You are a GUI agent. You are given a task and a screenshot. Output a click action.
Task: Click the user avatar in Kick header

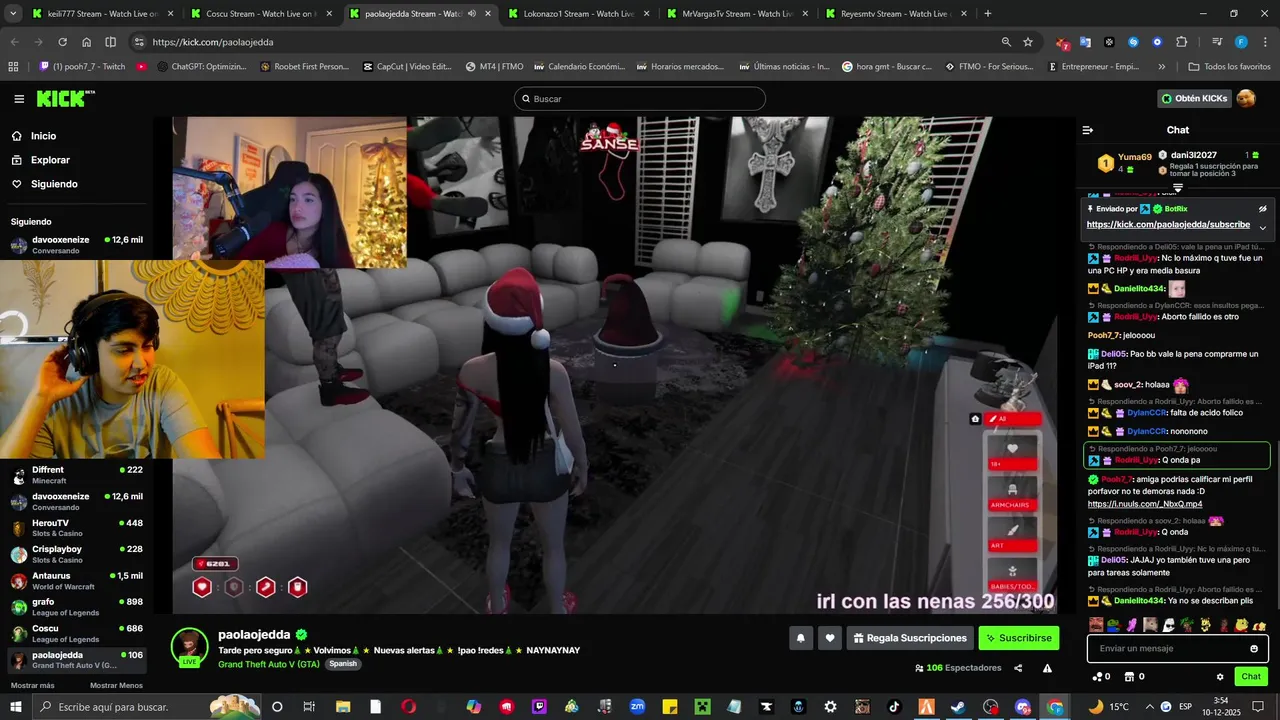coord(1246,98)
